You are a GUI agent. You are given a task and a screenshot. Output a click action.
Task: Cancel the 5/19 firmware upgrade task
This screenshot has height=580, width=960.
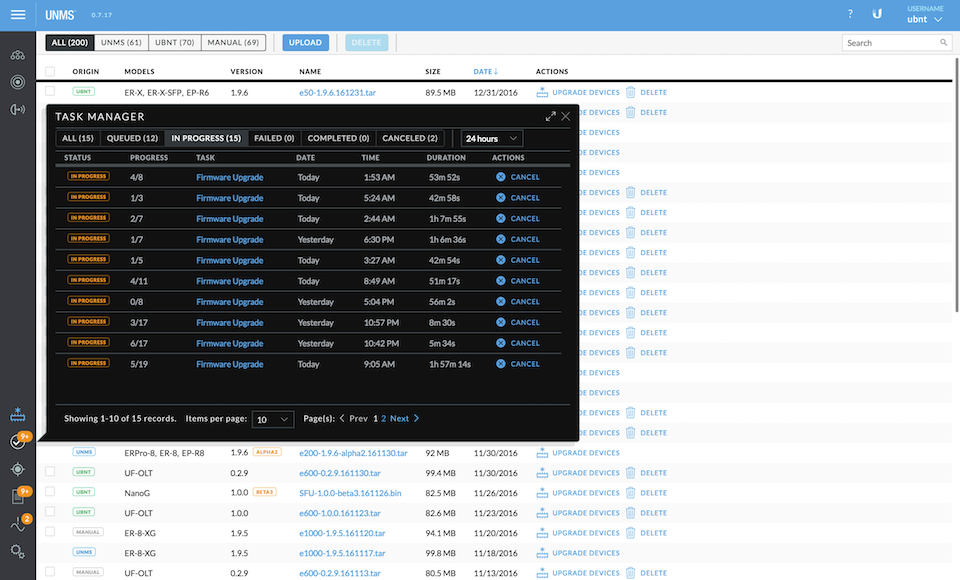pos(518,364)
